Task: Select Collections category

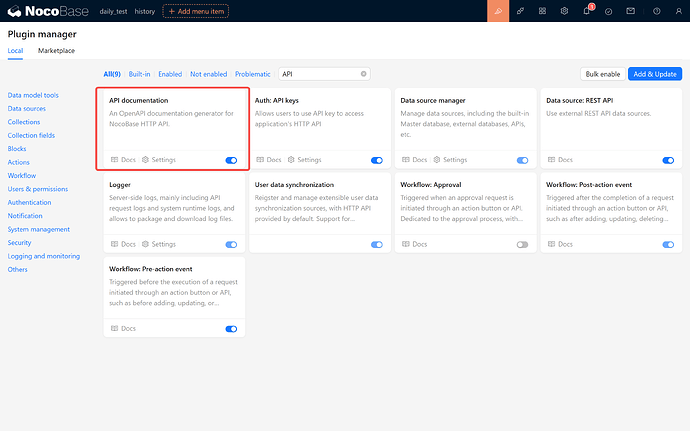Action: click(x=24, y=122)
